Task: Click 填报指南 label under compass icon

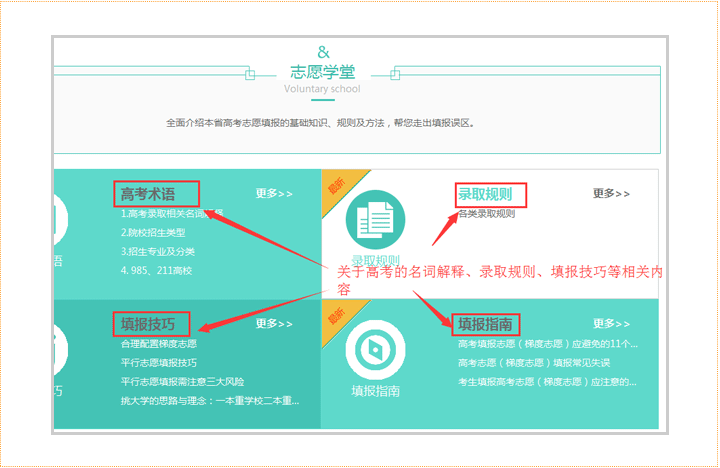Action: 376,391
